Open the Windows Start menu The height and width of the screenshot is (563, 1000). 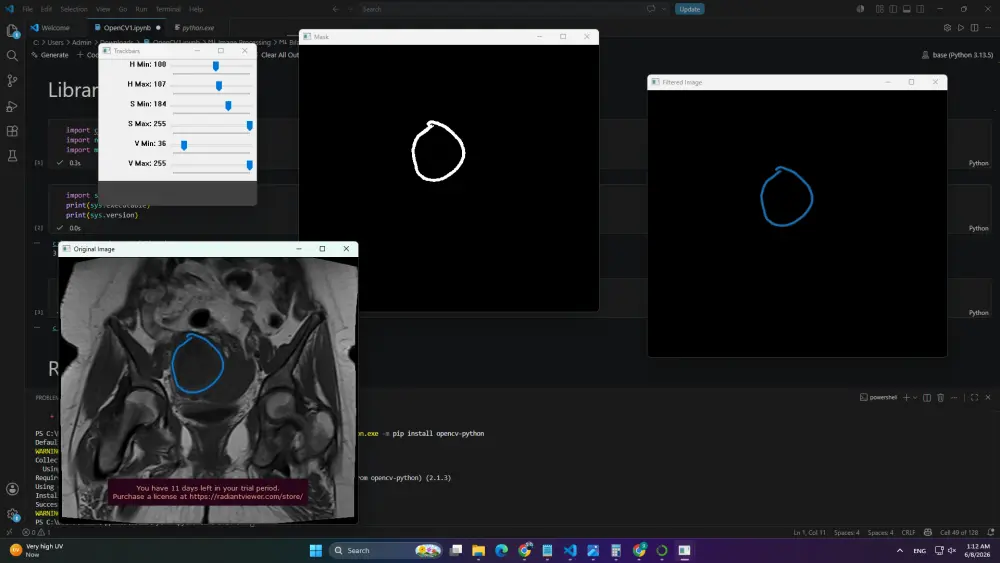[316, 550]
